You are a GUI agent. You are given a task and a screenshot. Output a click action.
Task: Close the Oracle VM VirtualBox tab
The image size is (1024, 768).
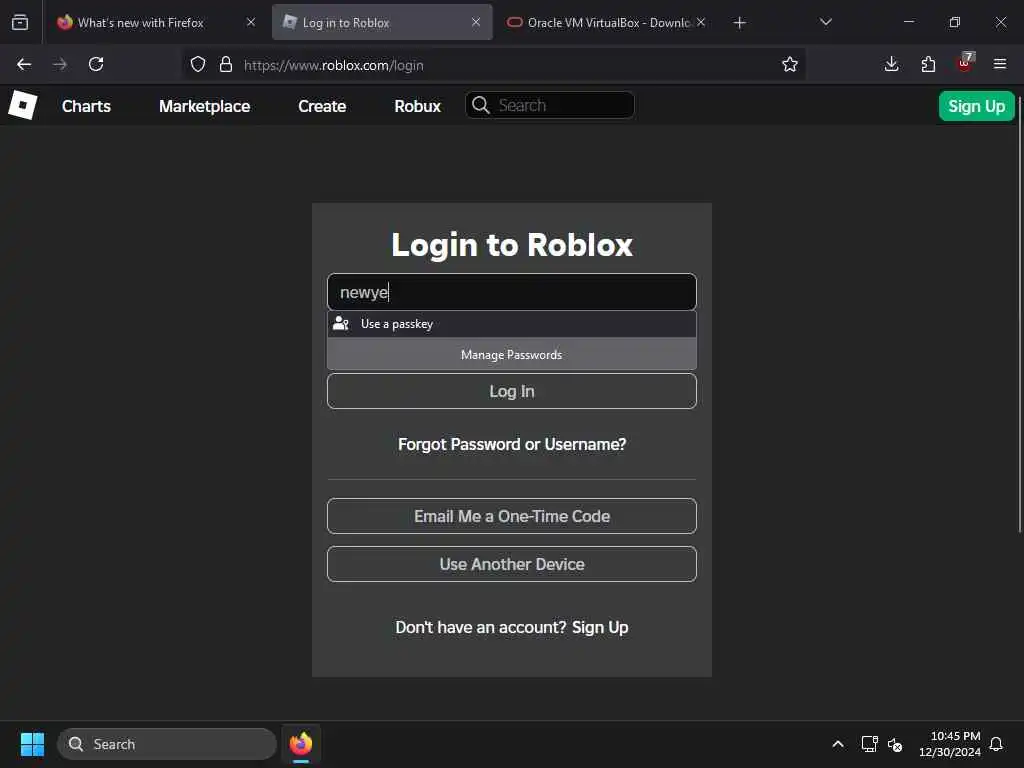tap(701, 22)
